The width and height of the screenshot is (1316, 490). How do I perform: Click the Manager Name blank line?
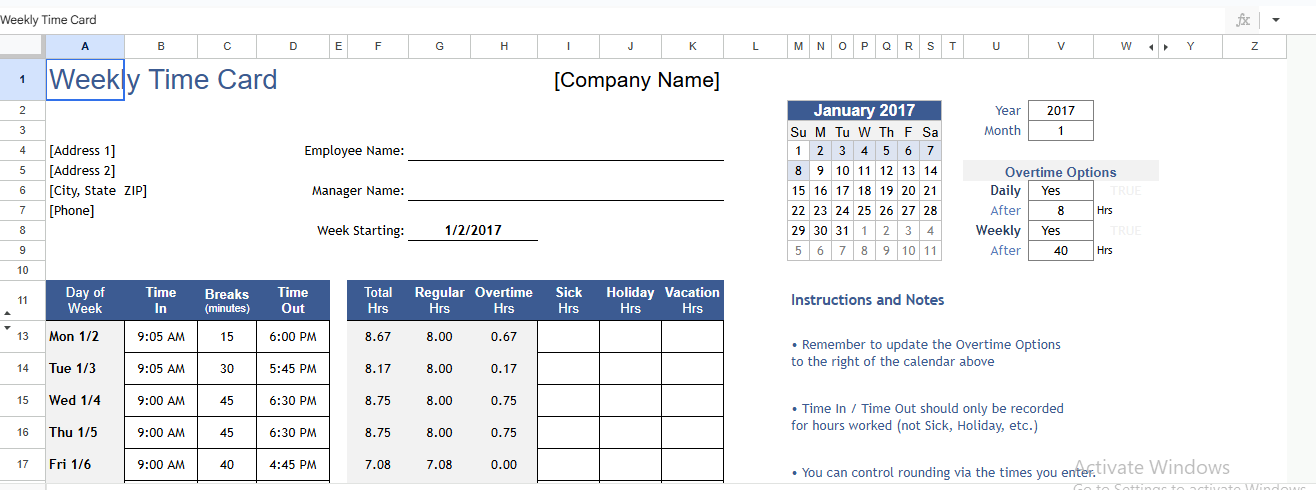pyautogui.click(x=565, y=190)
